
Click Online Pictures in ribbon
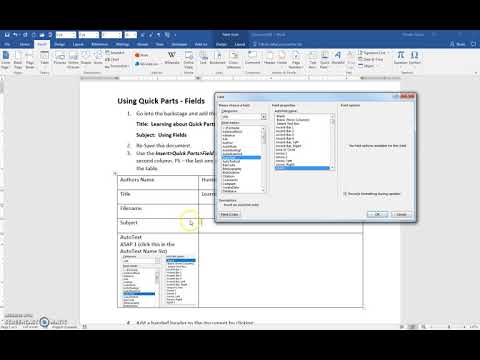pyautogui.click(x=73, y=60)
